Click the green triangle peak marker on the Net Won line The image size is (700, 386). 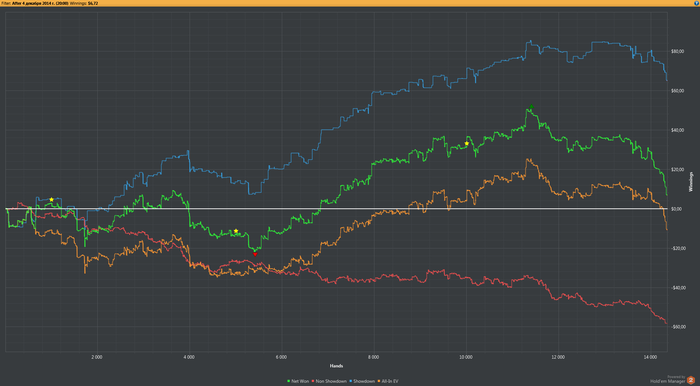531,107
